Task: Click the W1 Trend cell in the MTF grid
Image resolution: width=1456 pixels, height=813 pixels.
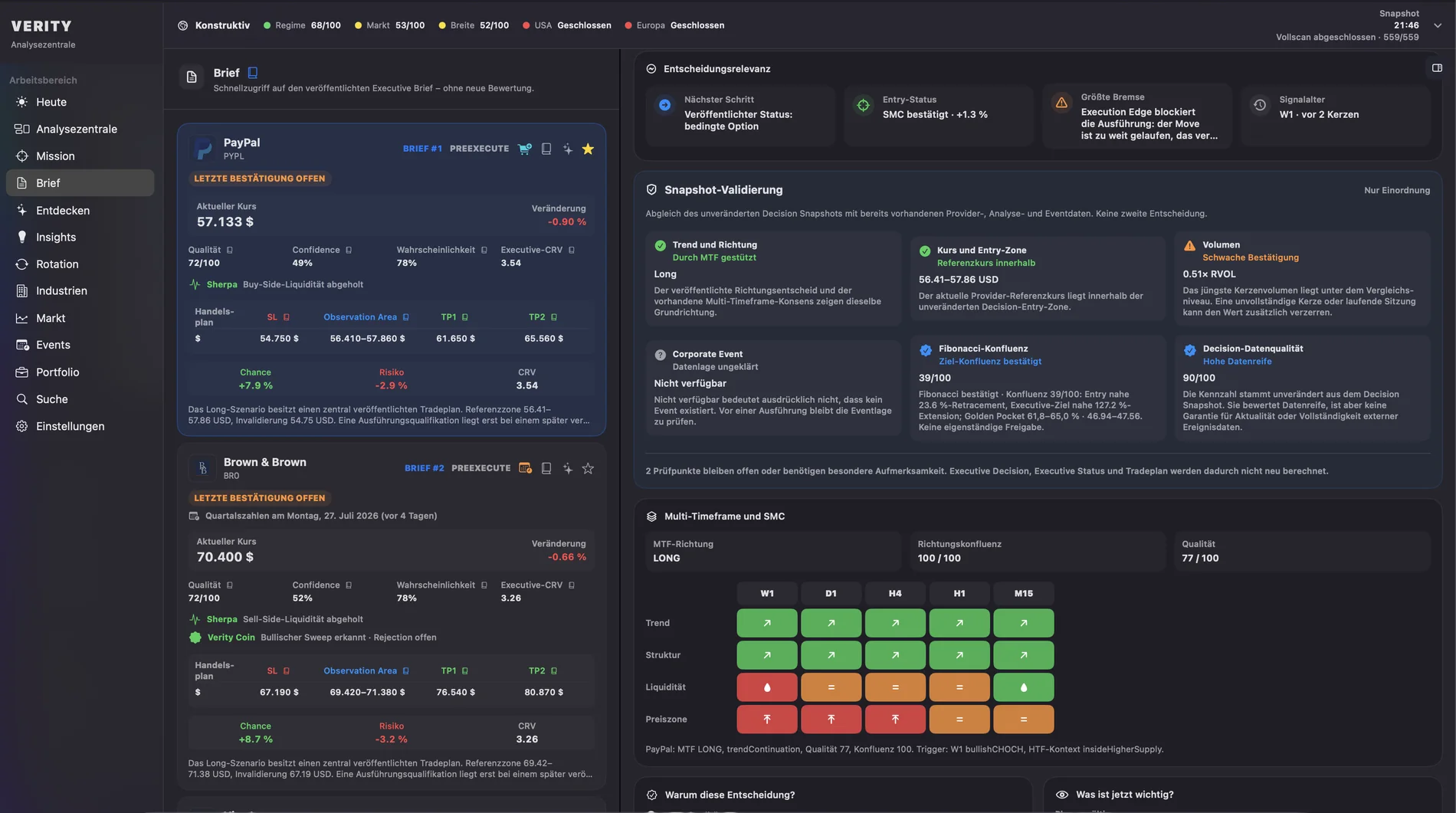Action: [767, 623]
